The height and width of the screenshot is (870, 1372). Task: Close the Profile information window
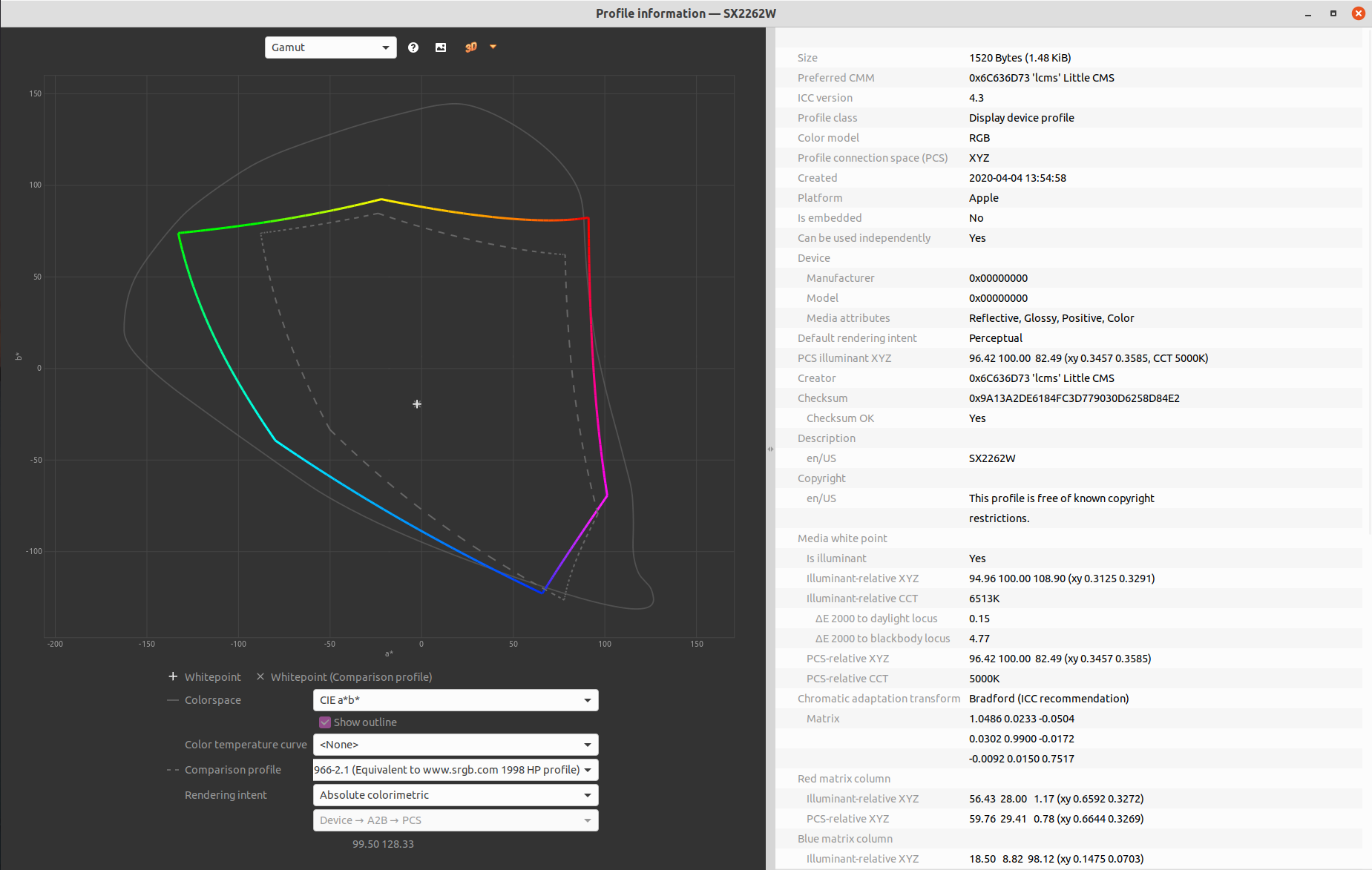pyautogui.click(x=1359, y=13)
